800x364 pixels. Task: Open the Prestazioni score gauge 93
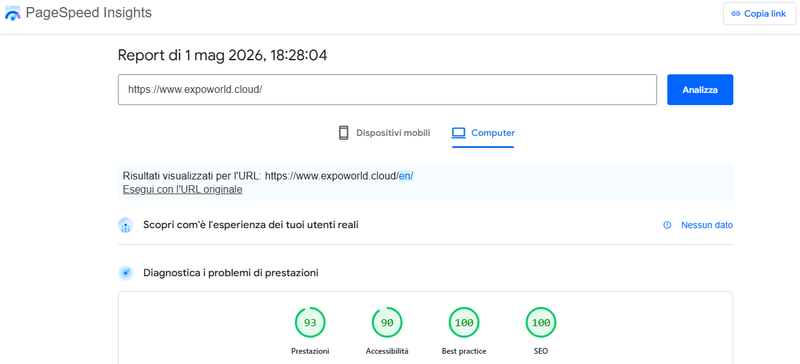coord(310,323)
